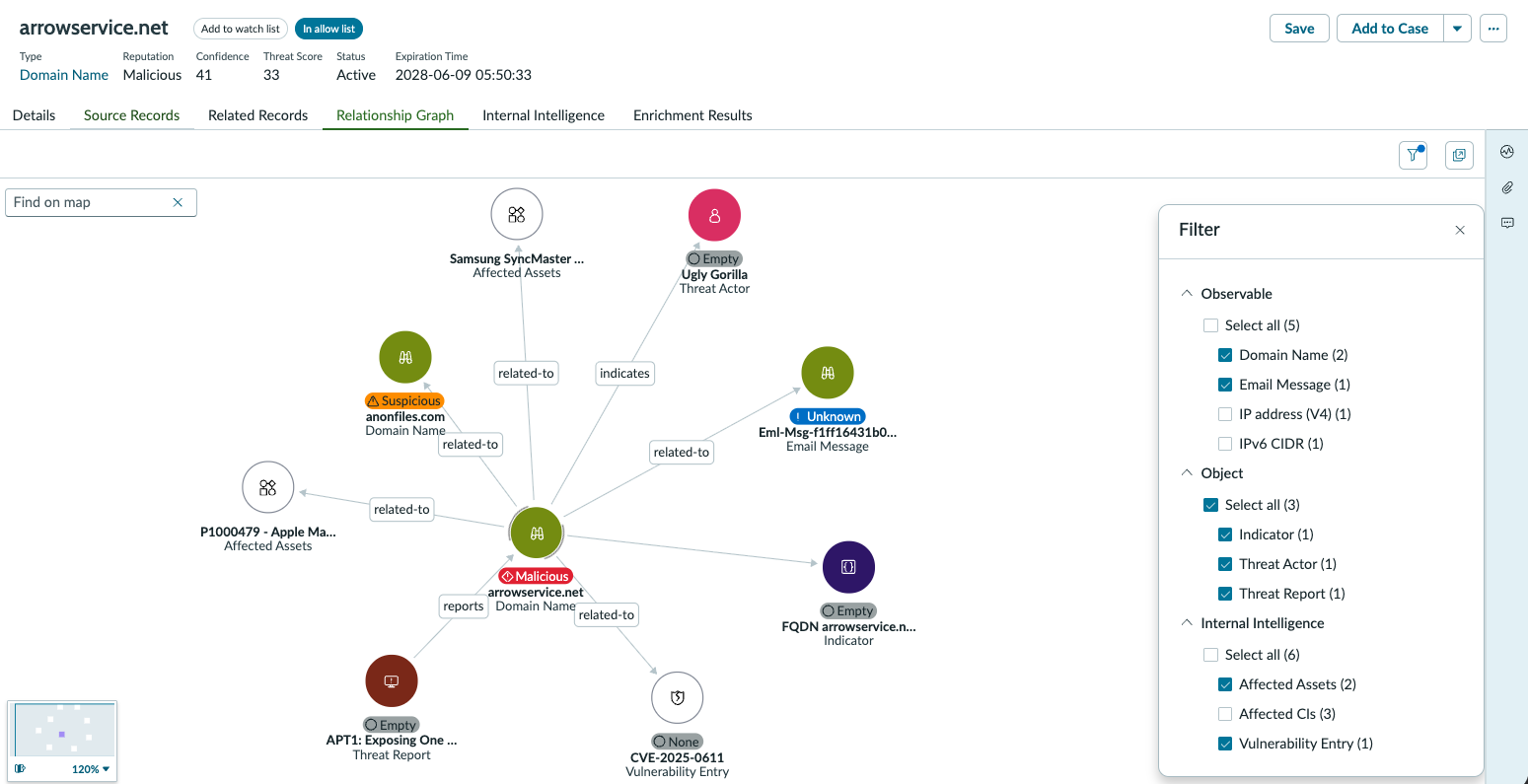The image size is (1528, 784).
Task: Open the Add to Case dropdown arrow
Action: click(x=1458, y=29)
